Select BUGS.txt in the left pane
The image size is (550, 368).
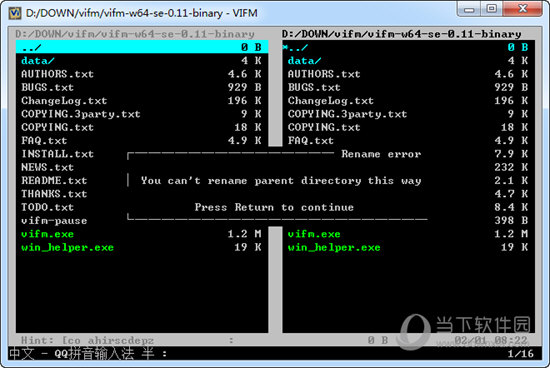click(47, 87)
